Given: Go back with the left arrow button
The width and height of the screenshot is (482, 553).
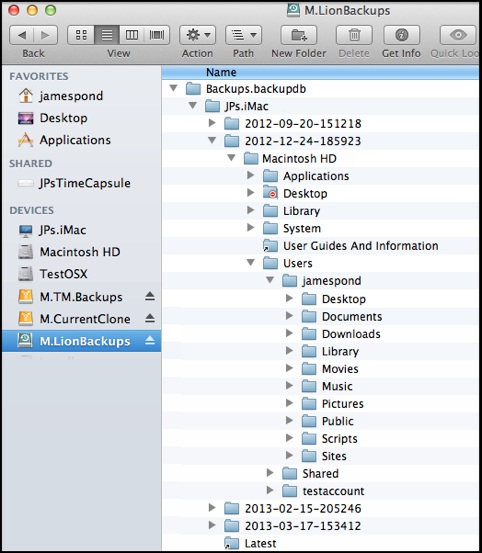Looking at the screenshot, I should coord(22,35).
